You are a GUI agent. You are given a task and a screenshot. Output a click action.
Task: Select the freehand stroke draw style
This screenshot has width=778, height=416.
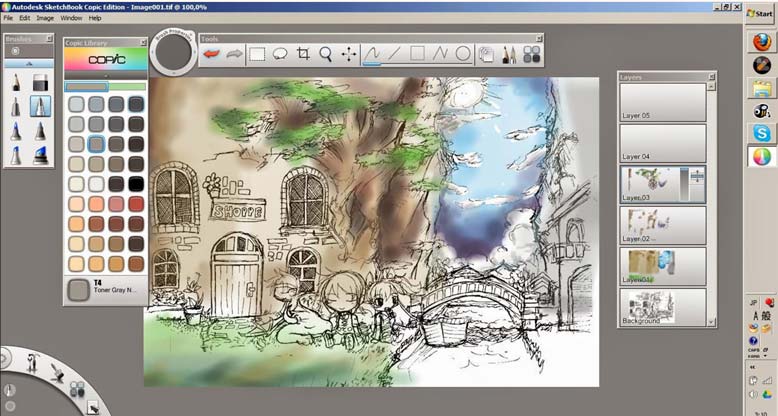372,54
